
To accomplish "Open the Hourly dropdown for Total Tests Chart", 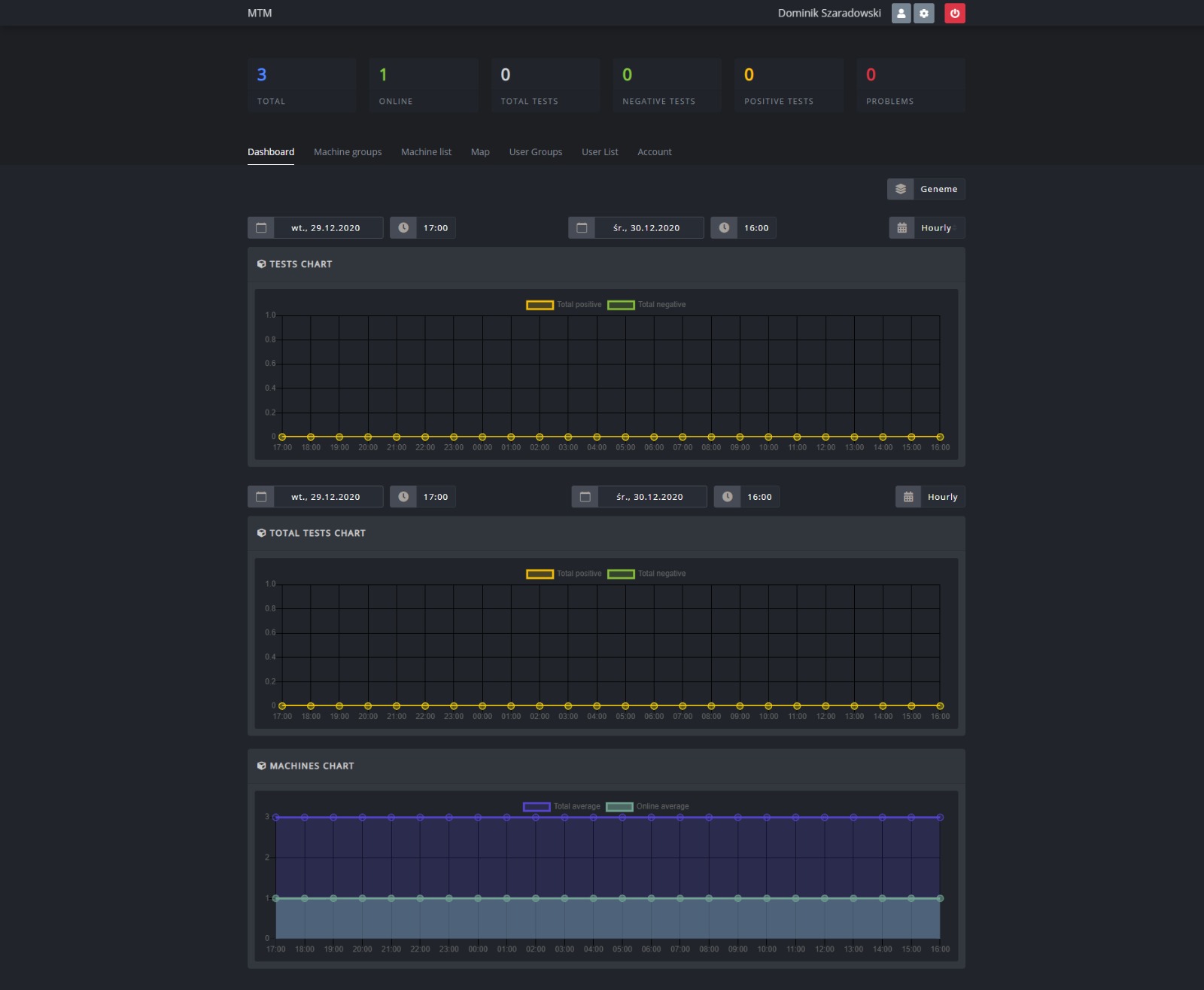I will click(x=941, y=497).
